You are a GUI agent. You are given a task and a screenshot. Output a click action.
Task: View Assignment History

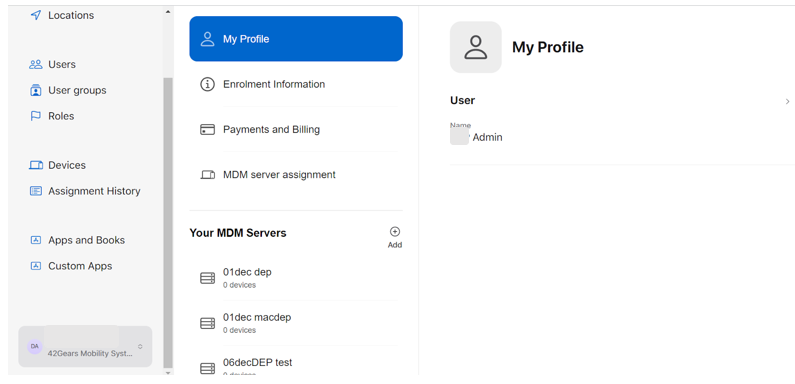pos(94,191)
